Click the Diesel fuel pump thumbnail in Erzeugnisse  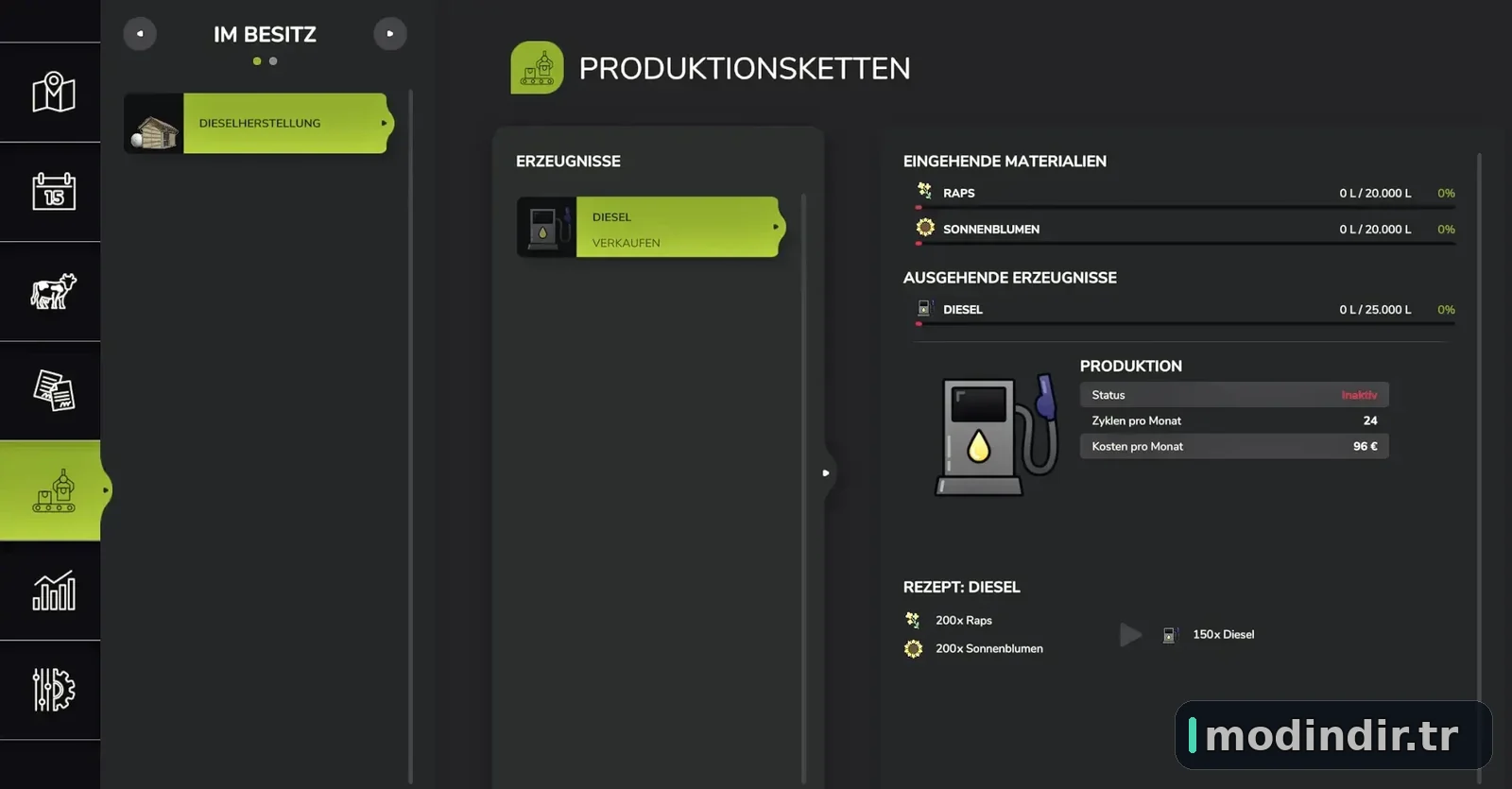[x=546, y=227]
